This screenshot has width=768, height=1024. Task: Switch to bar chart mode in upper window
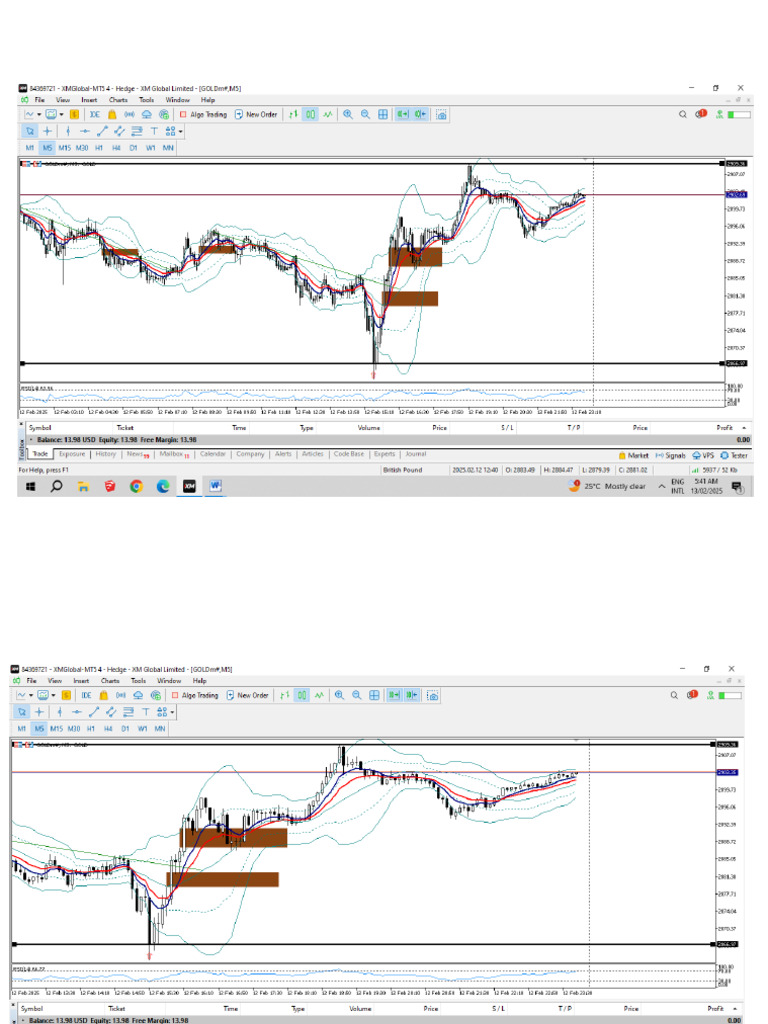[x=293, y=114]
